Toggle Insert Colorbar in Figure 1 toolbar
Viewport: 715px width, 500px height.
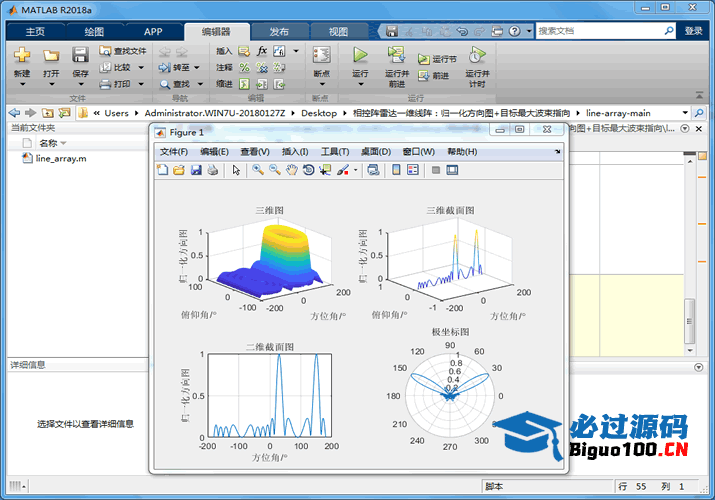click(396, 170)
